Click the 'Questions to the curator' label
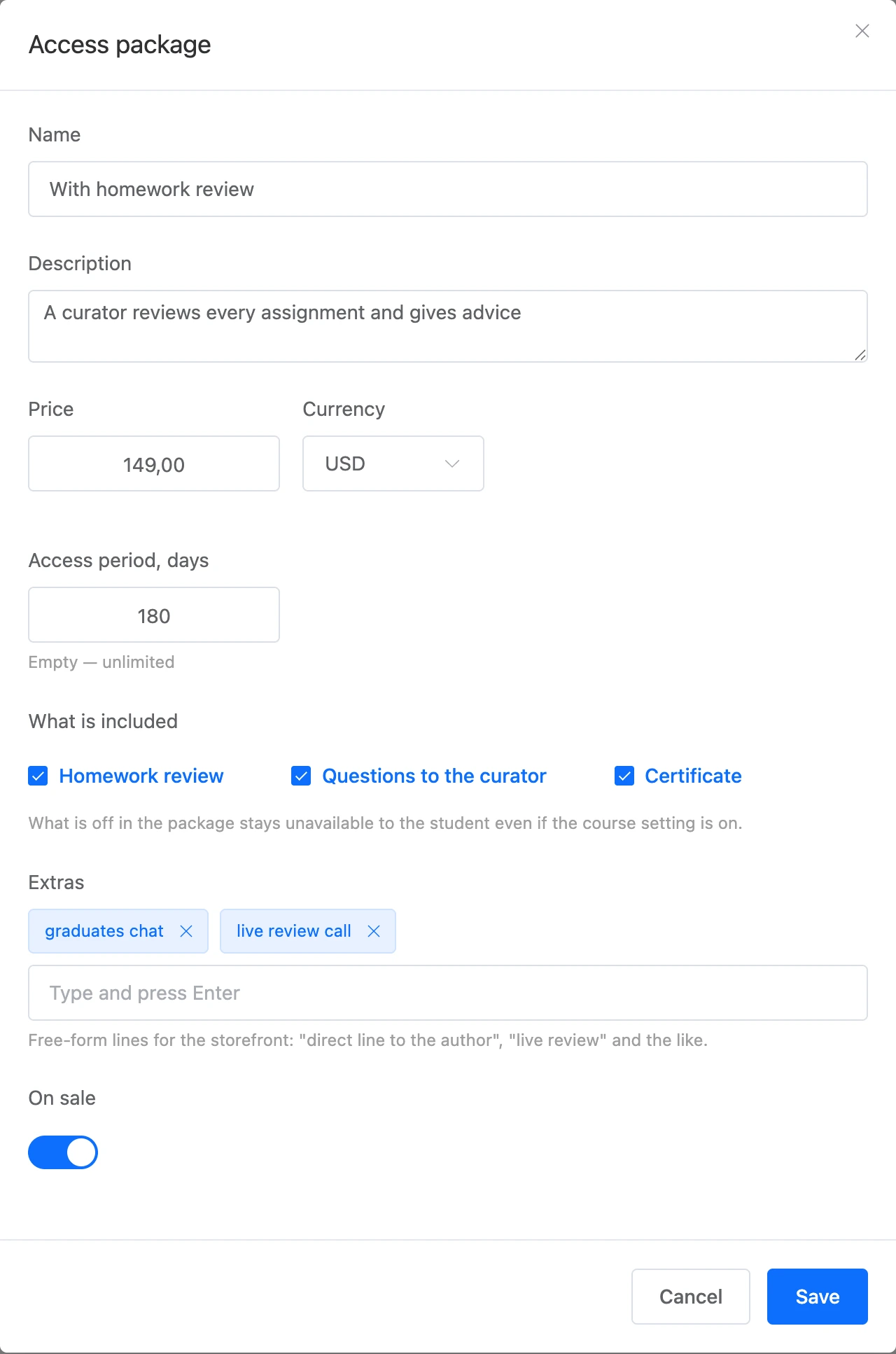 (x=434, y=776)
